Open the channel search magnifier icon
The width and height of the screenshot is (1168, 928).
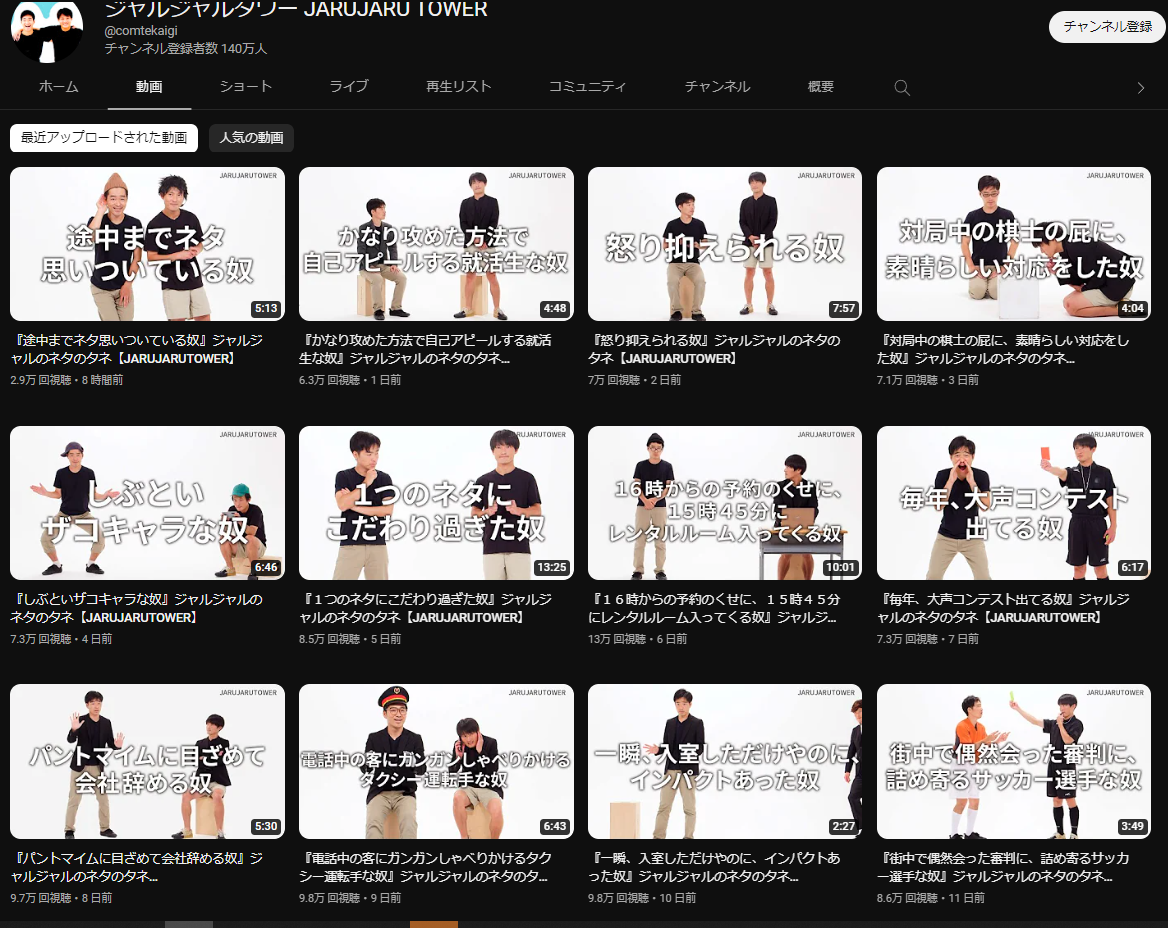click(x=902, y=88)
